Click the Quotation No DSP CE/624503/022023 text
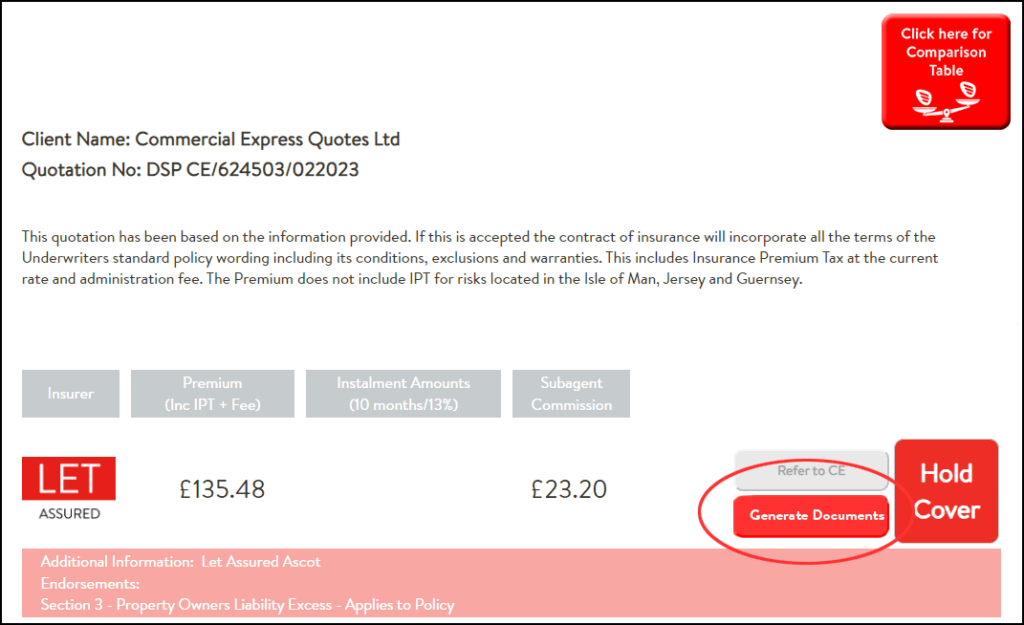The width and height of the screenshot is (1024, 625). [x=190, y=170]
